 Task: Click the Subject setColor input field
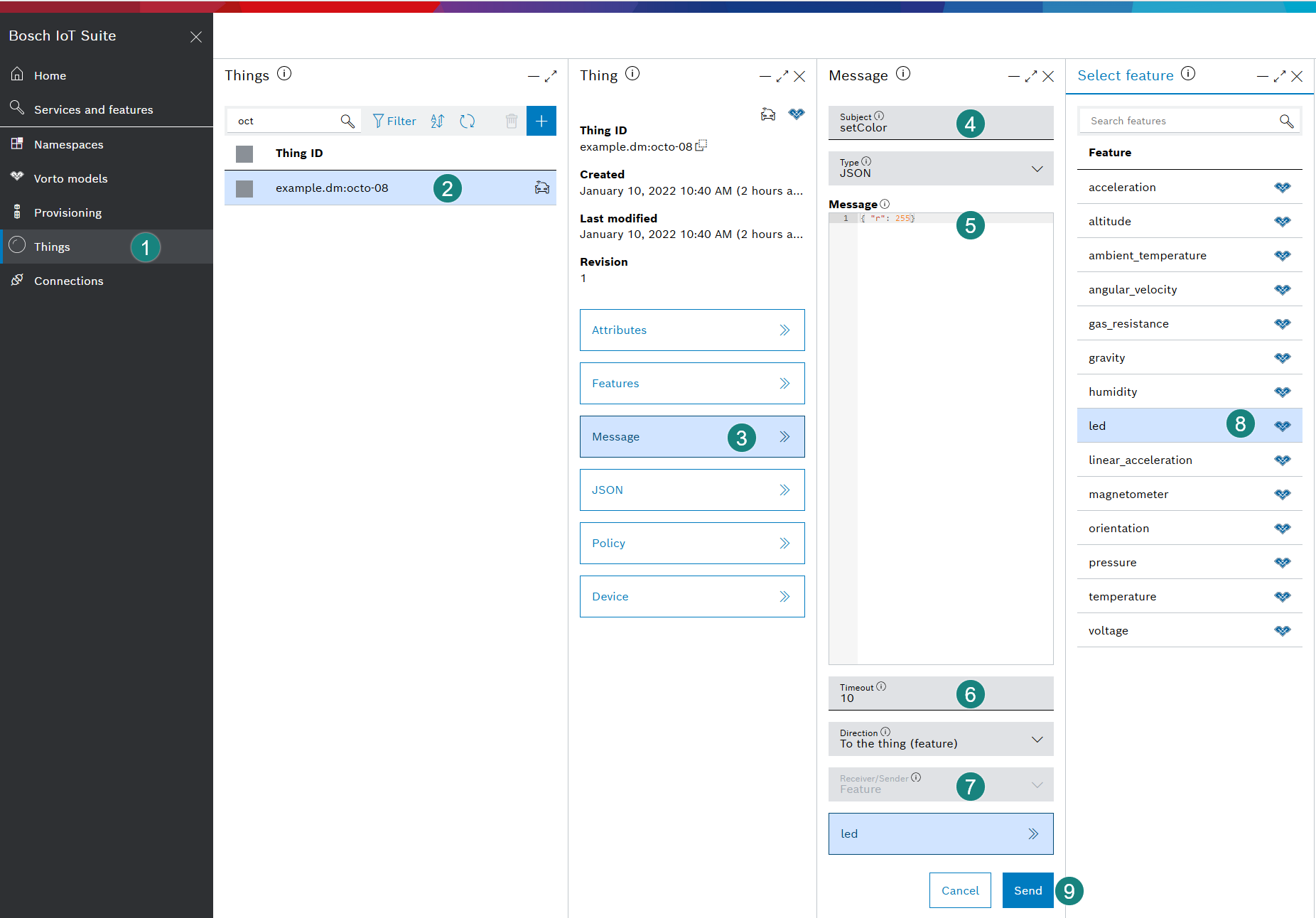pyautogui.click(x=941, y=123)
